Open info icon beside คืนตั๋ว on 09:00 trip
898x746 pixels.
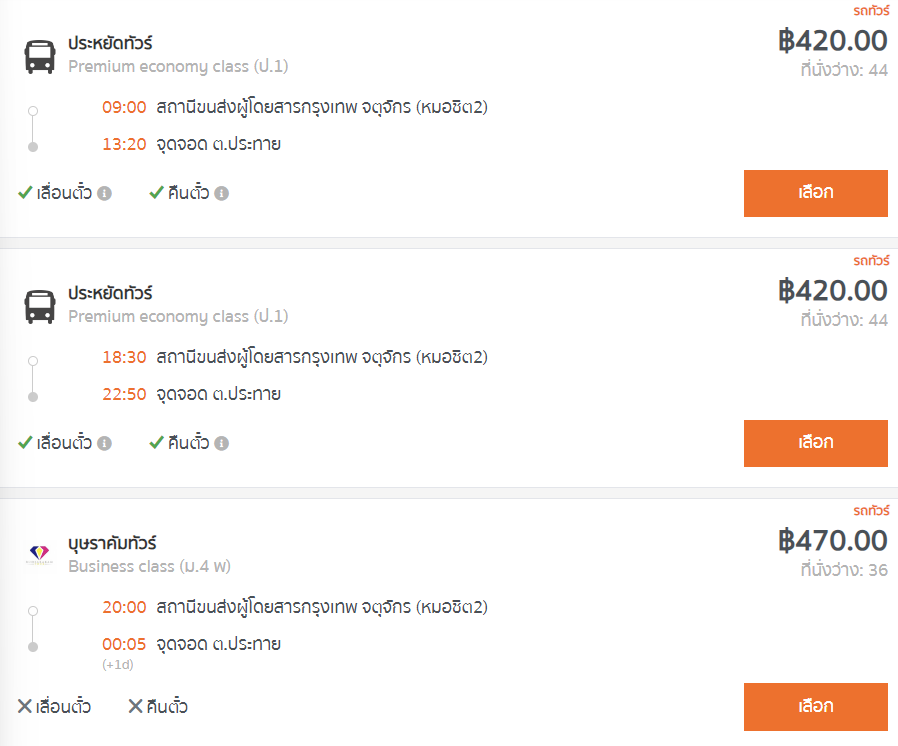tap(222, 194)
